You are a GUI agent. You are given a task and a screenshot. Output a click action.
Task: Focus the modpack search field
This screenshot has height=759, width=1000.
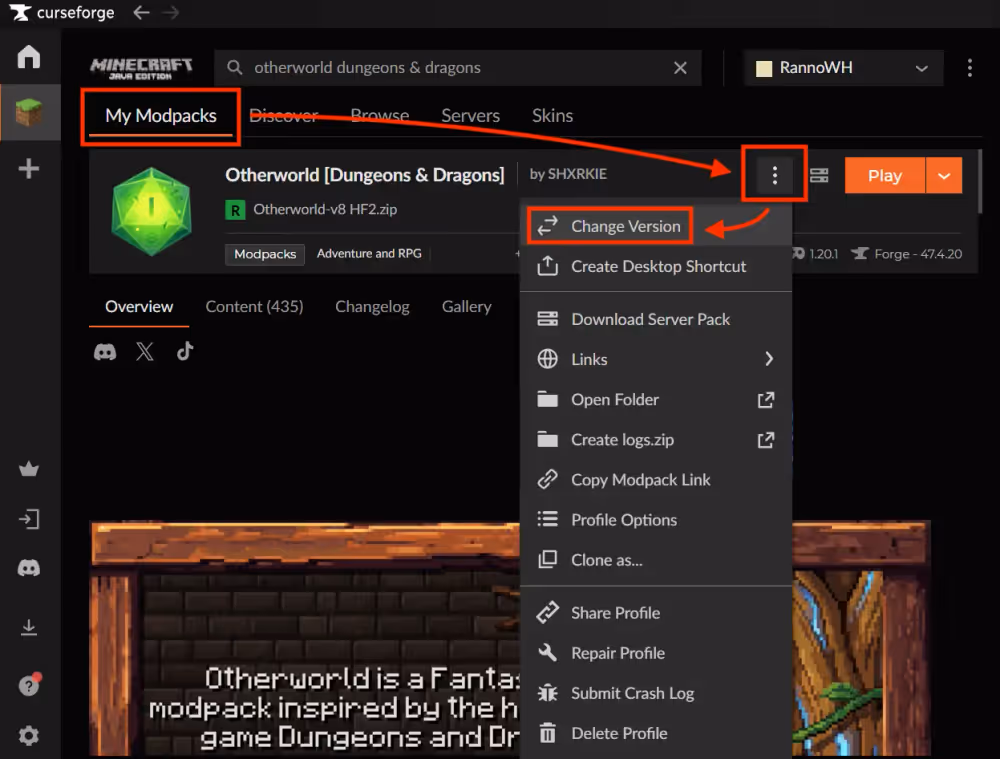(x=458, y=68)
